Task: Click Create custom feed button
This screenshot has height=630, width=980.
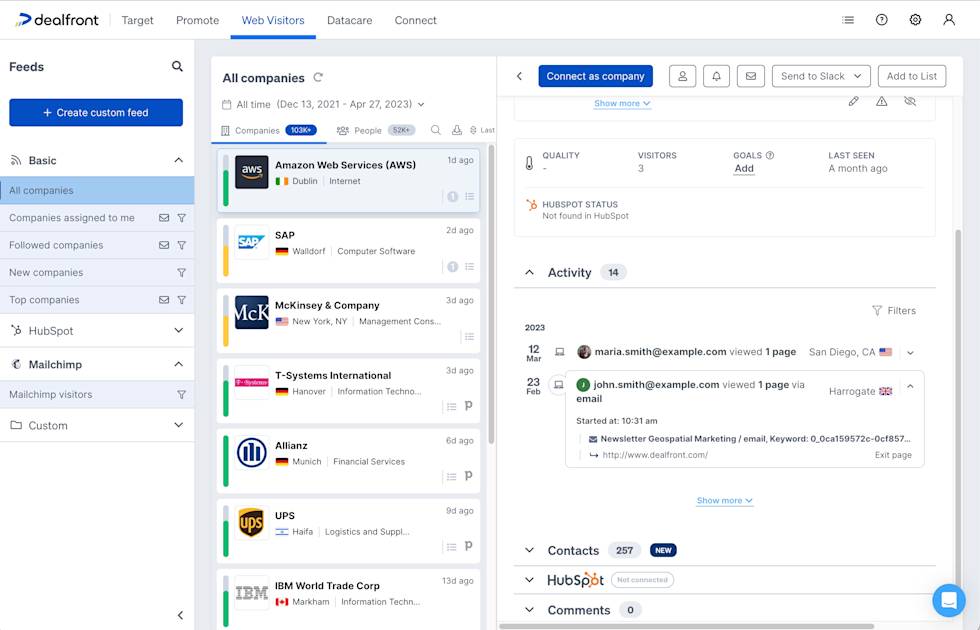Action: click(96, 113)
